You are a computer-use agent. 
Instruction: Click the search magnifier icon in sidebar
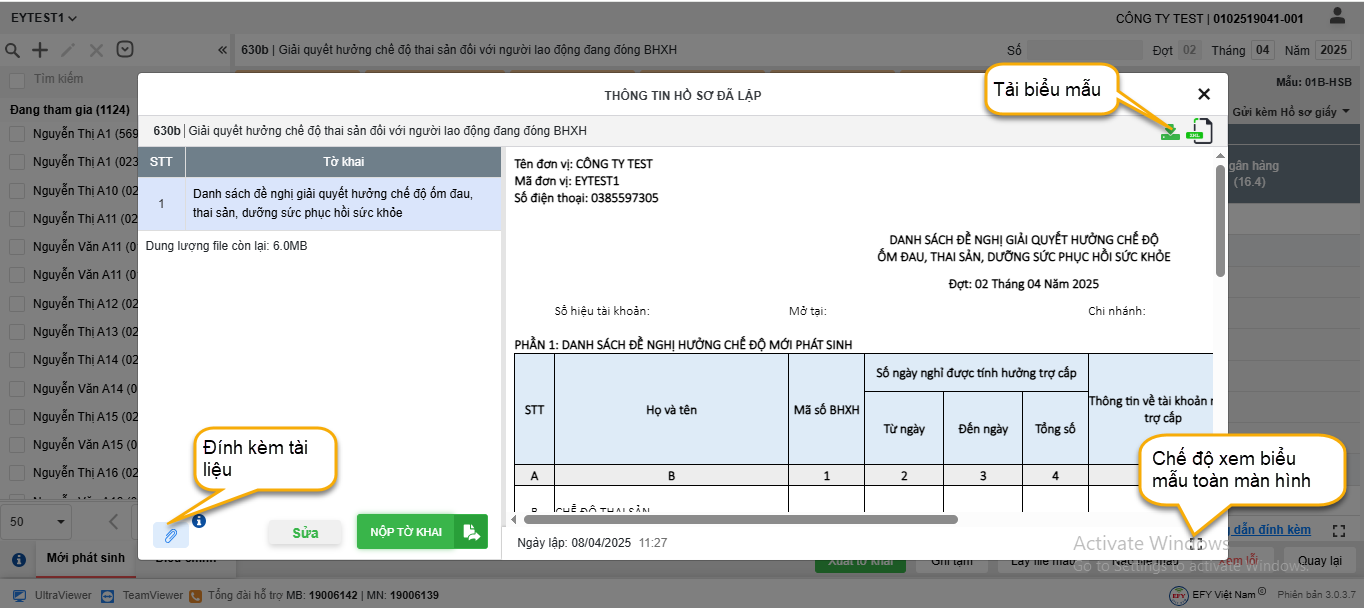(13, 50)
